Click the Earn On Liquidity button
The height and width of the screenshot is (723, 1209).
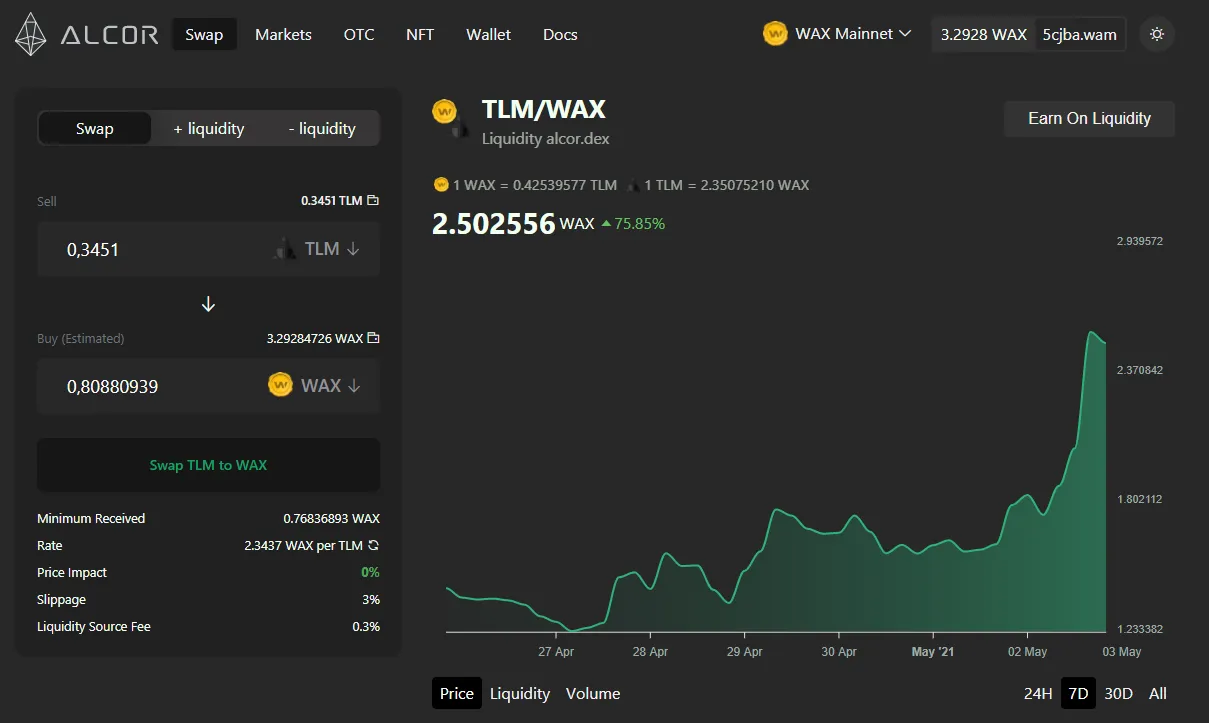pos(1089,118)
